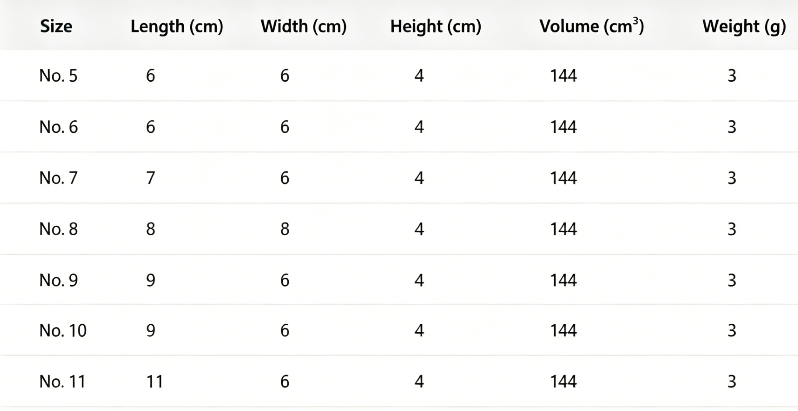Select the Volume (cm³) column header

(591, 26)
